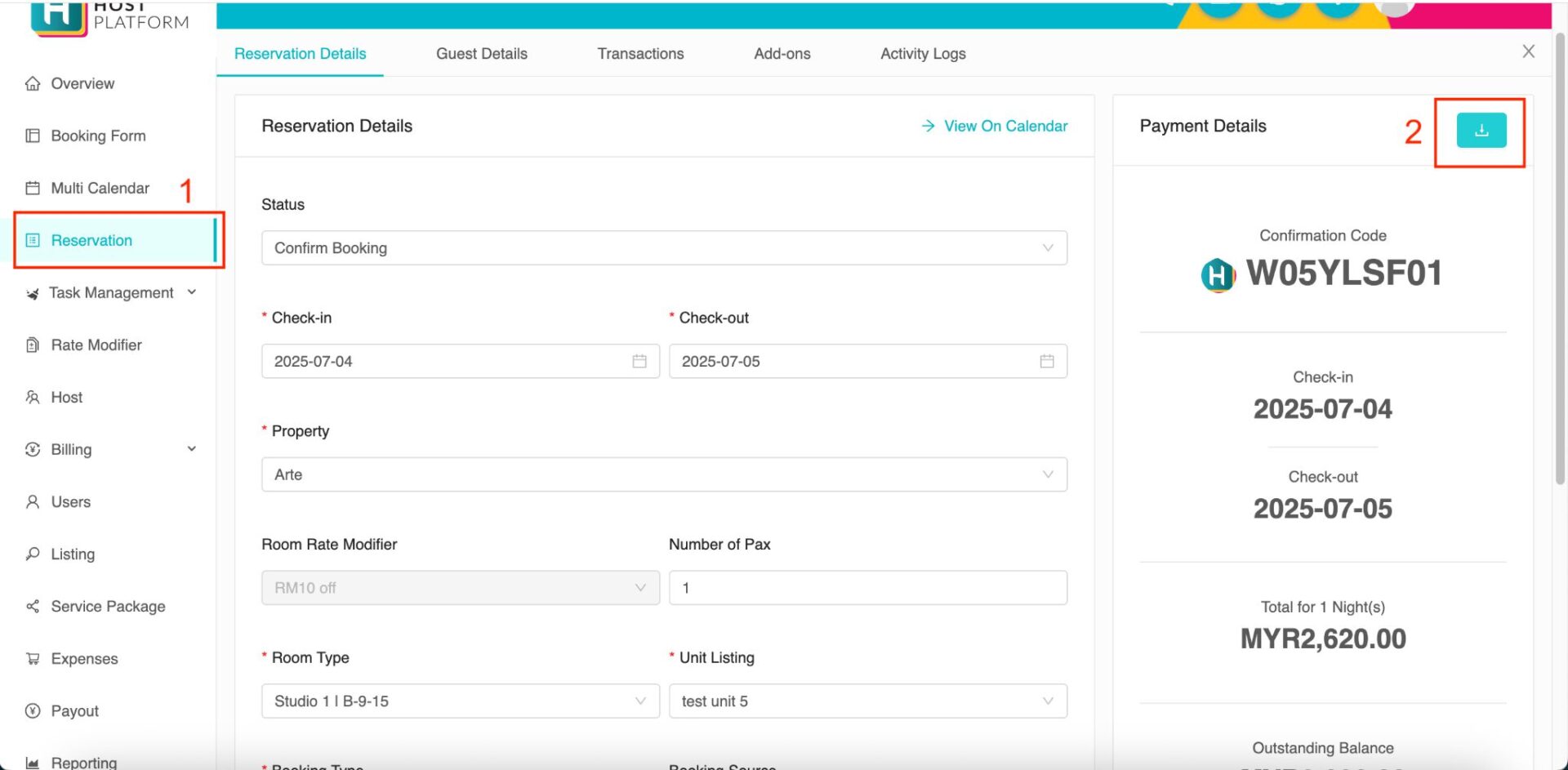
Task: Click the vertical scrollbar on the right
Action: coord(1560,257)
